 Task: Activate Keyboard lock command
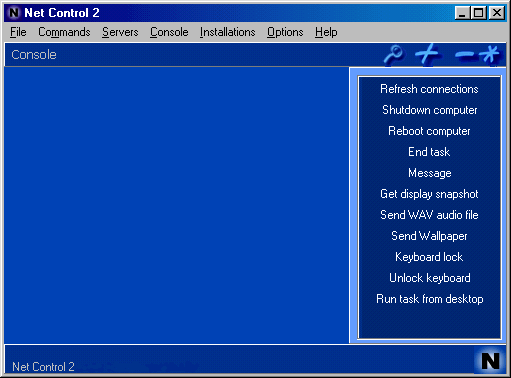[x=429, y=257]
